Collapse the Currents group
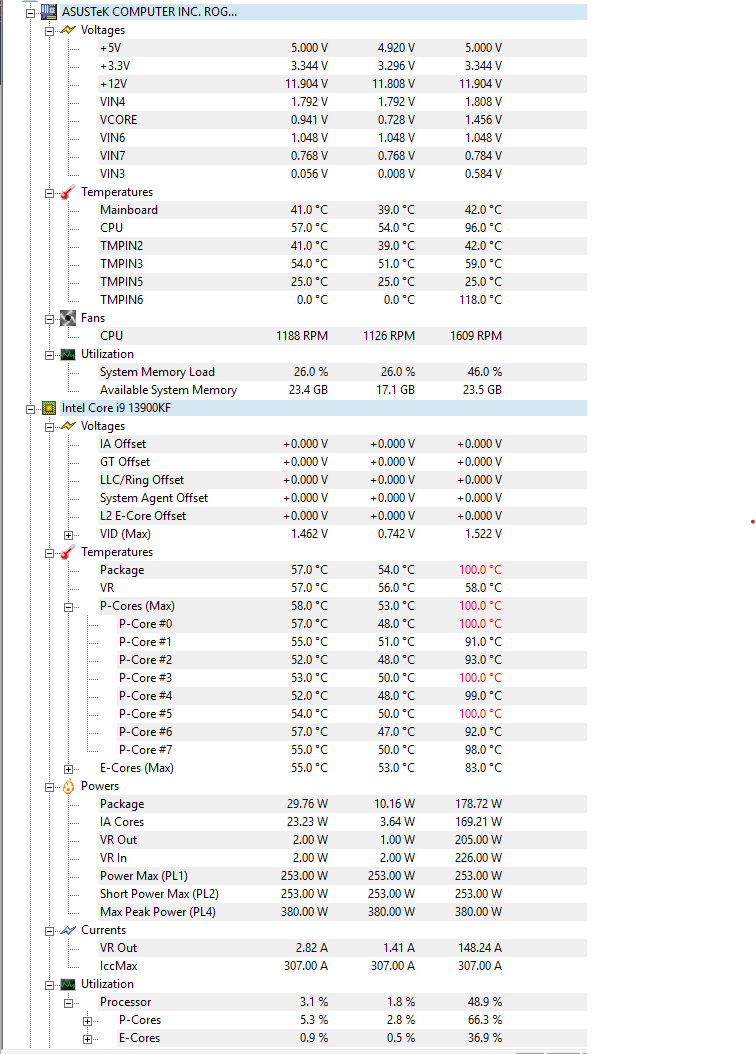 pyautogui.click(x=49, y=931)
